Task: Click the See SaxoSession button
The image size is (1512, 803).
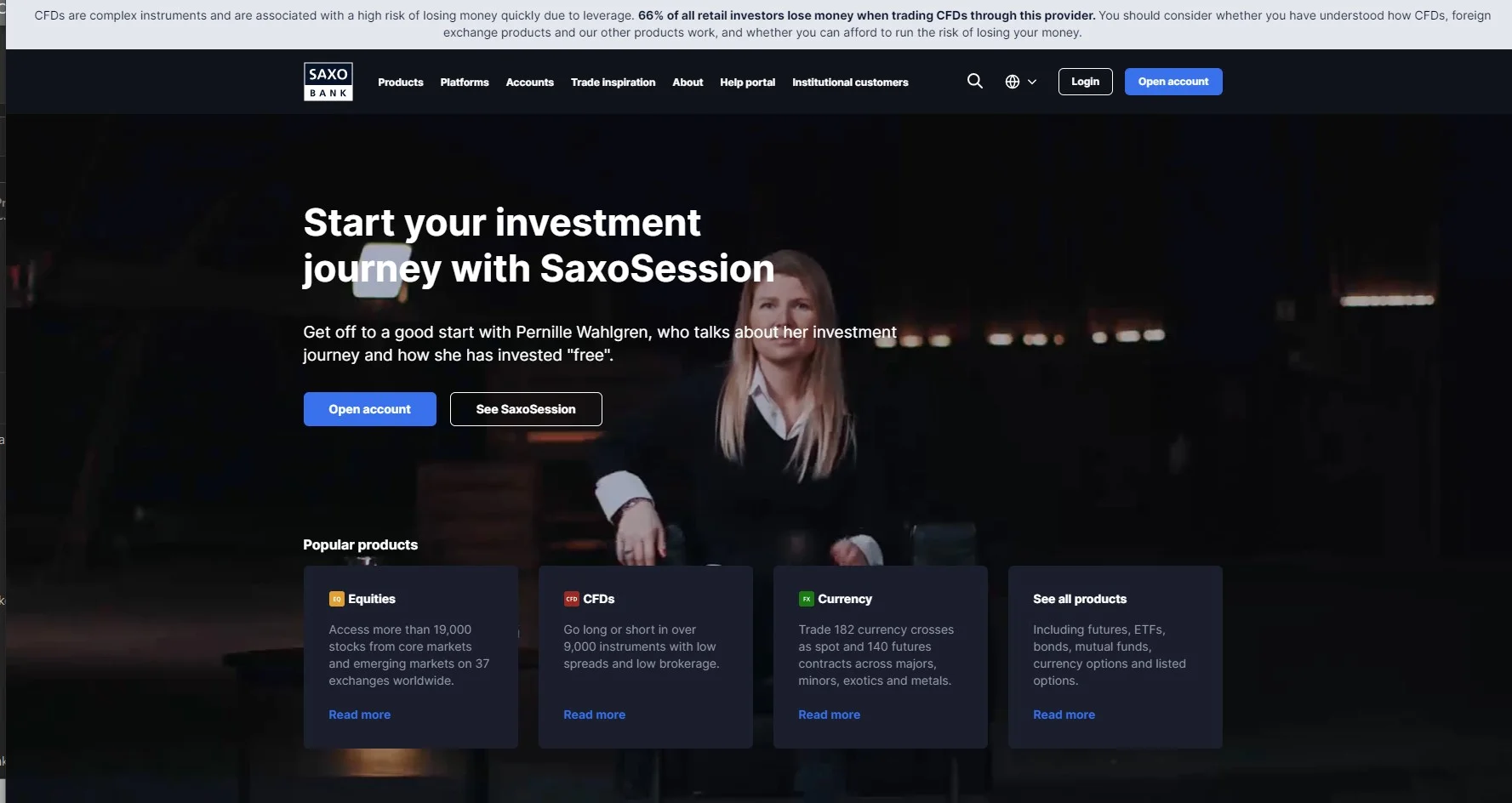Action: [526, 409]
